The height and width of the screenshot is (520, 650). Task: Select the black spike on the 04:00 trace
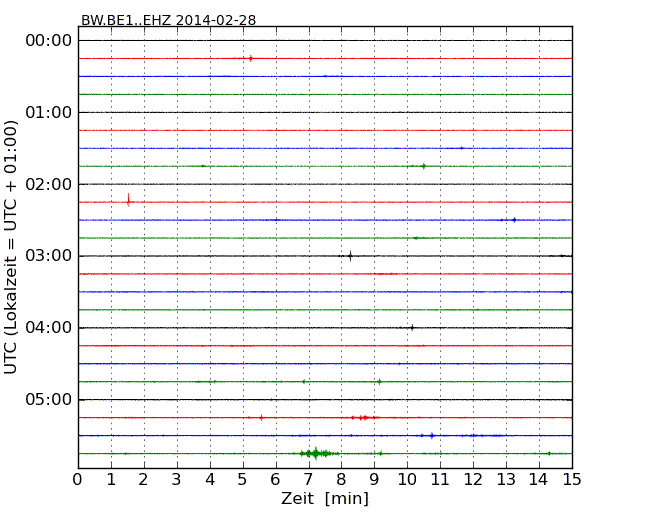(x=412, y=328)
